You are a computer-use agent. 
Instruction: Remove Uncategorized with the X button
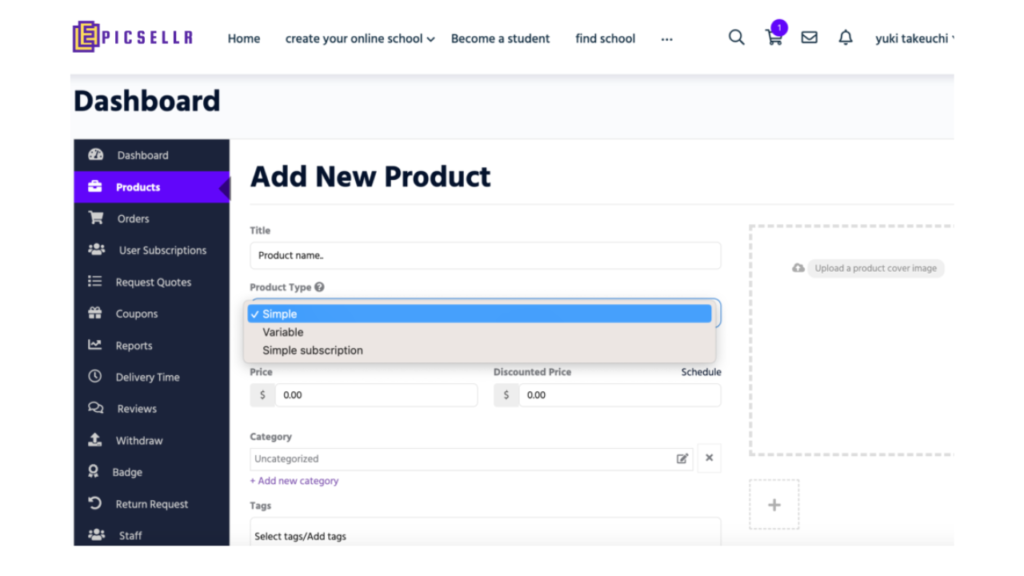(709, 458)
